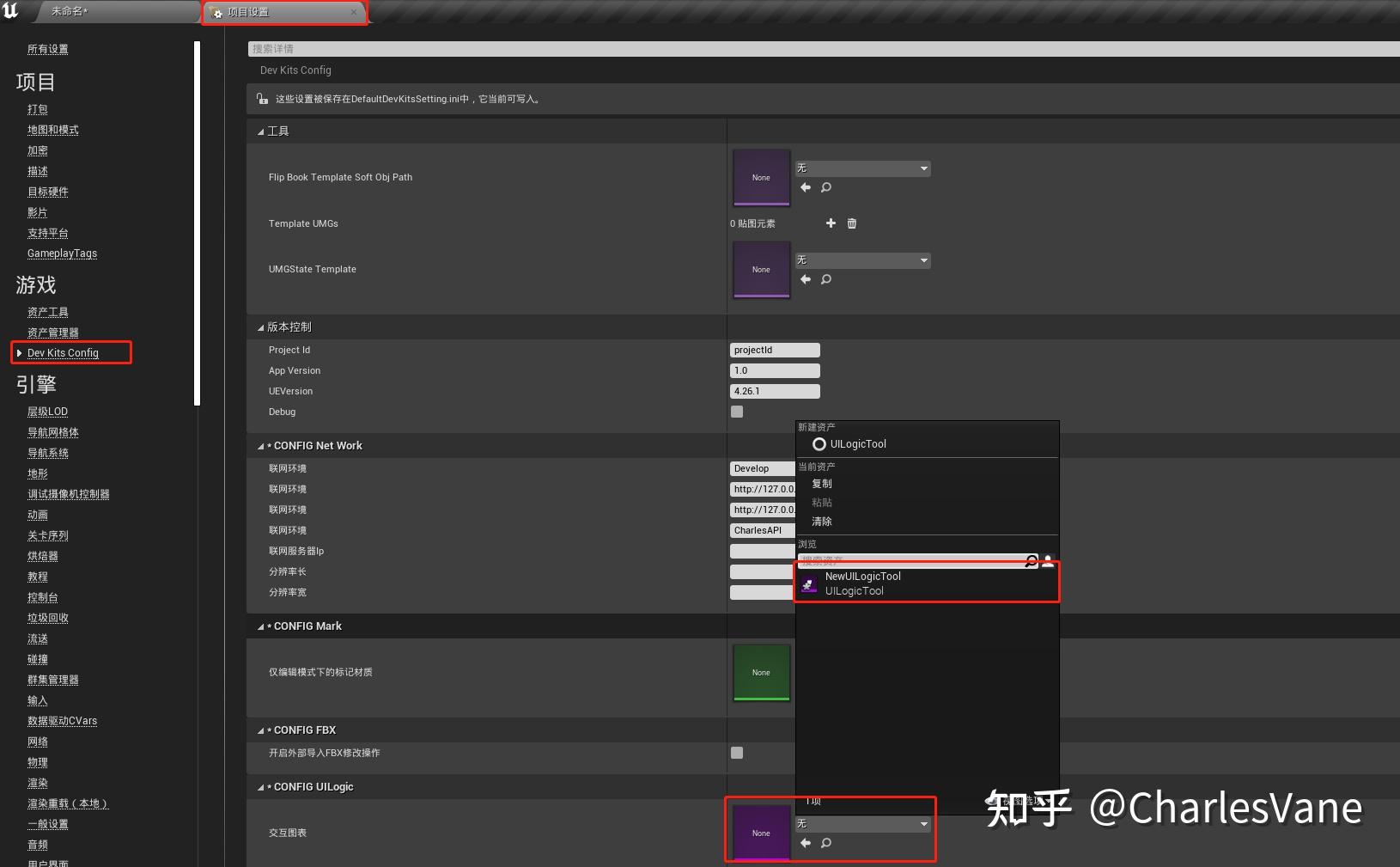This screenshot has height=867, width=1400.
Task: Clear Template UMGs array using trash icon
Action: [851, 223]
